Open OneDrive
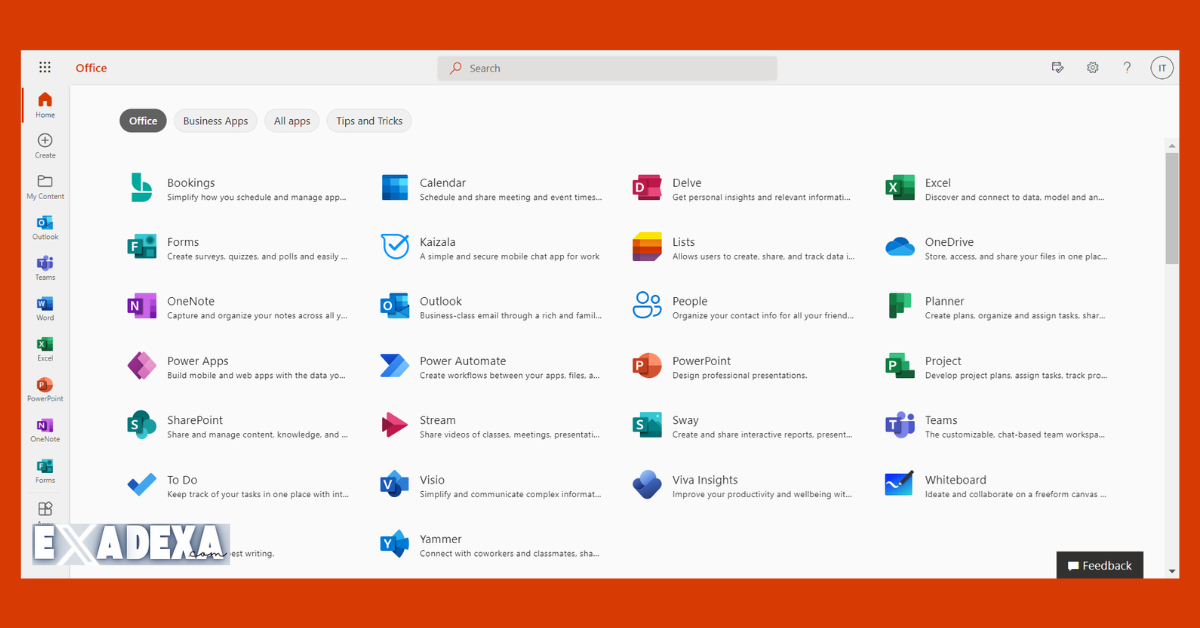Viewport: 1200px width, 628px height. pos(899,247)
